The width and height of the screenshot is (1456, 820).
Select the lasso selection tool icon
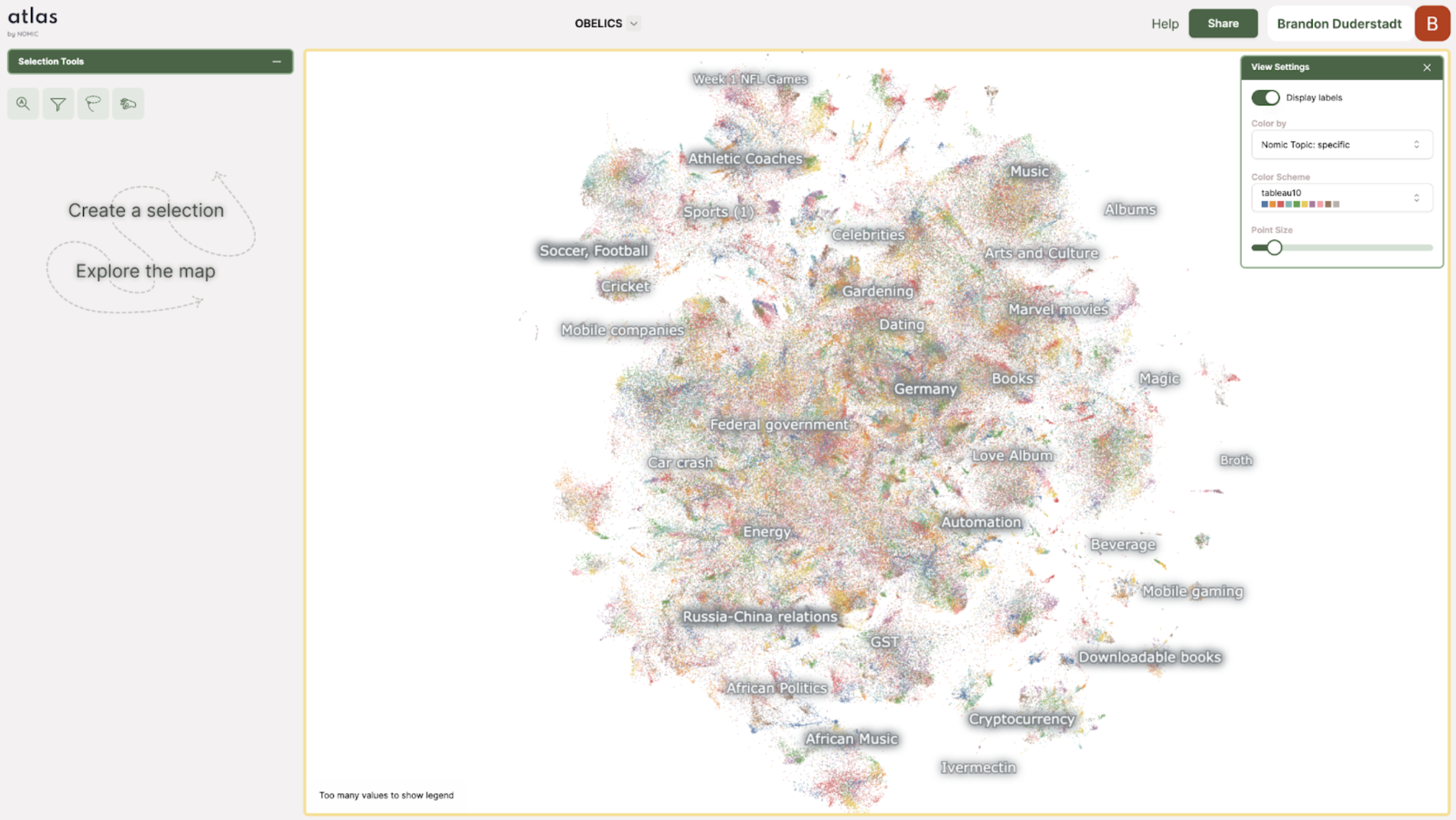[93, 103]
